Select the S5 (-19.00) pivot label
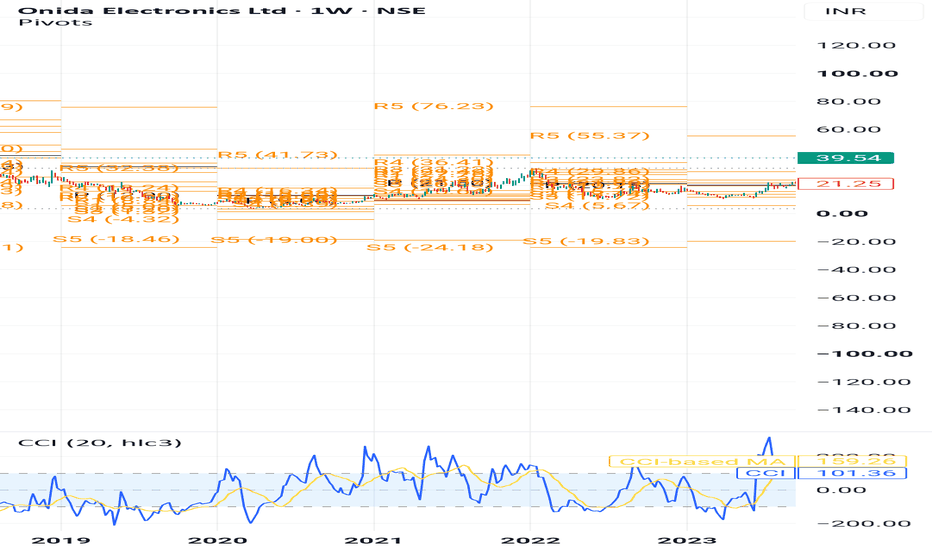This screenshot has height=550, width=932. coord(274,240)
